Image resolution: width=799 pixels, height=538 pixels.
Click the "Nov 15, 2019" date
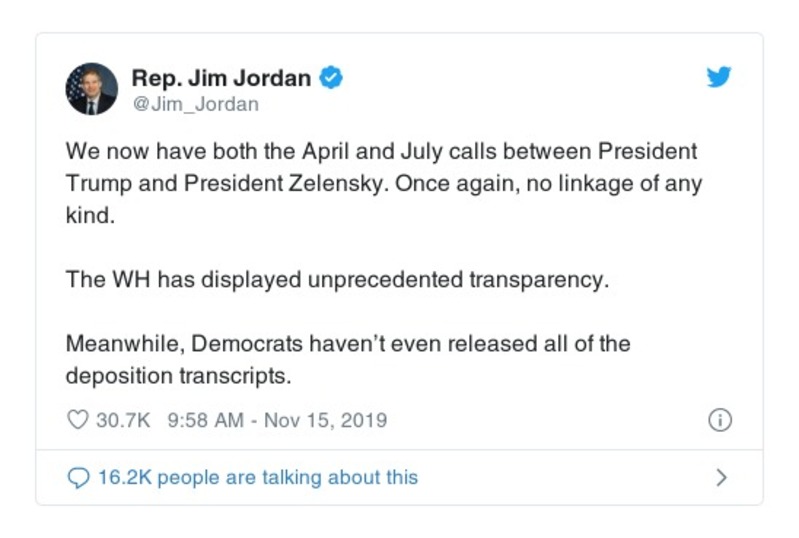324,420
